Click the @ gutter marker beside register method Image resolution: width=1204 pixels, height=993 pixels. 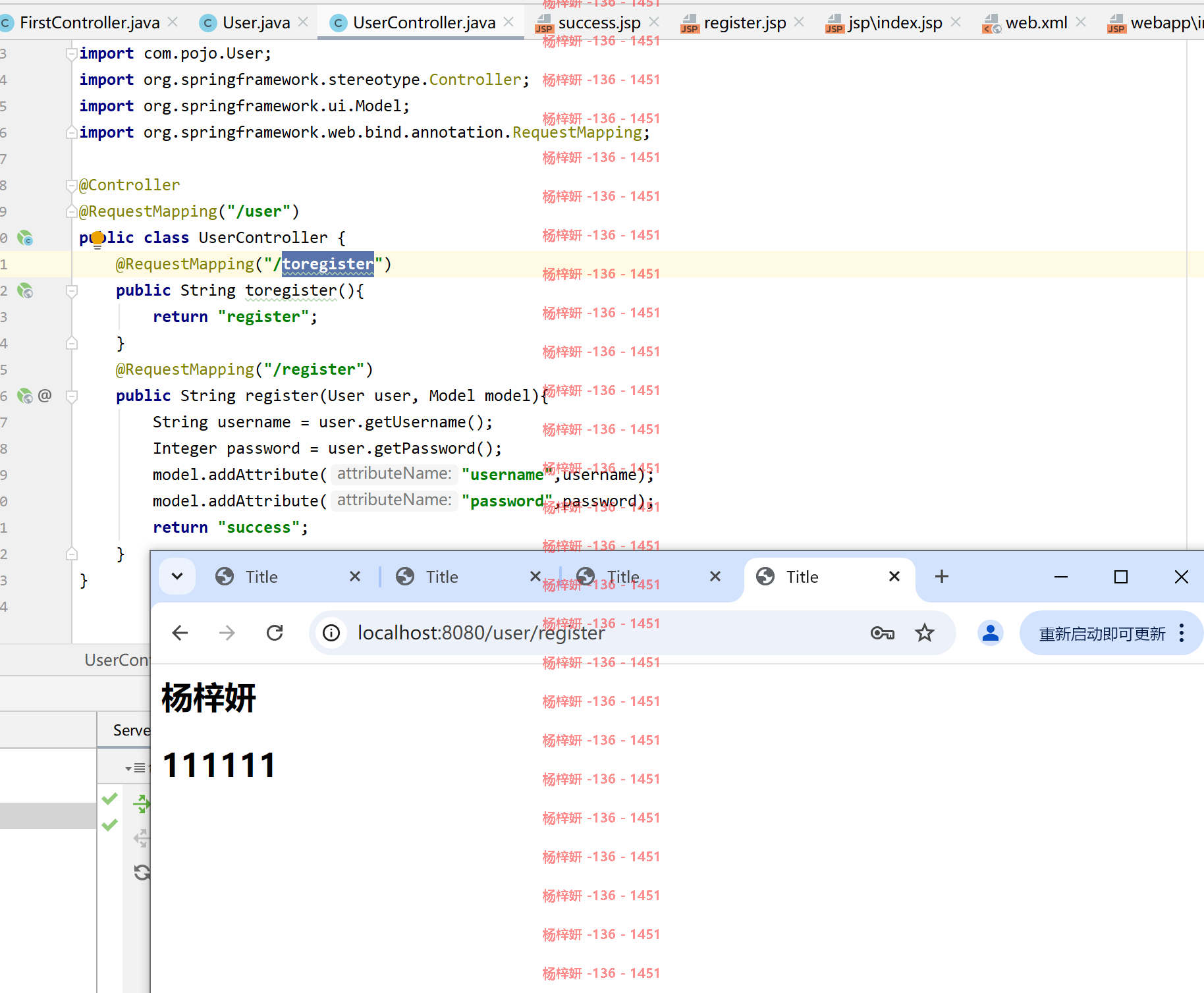(x=45, y=396)
